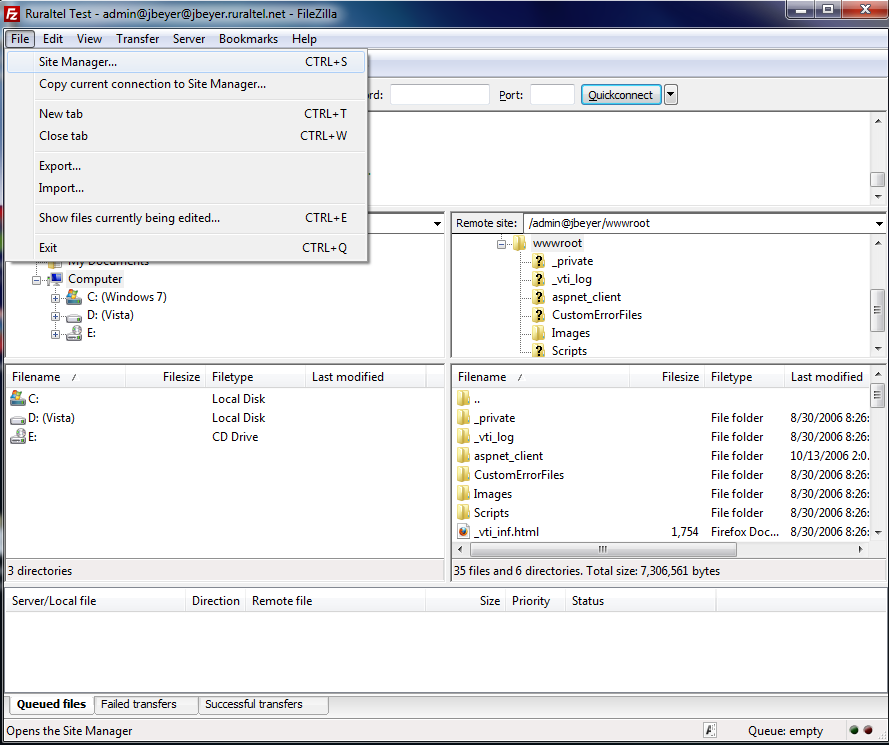Click the D: Vista drive icon in local tree
Image resolution: width=889 pixels, height=745 pixels.
[74, 316]
